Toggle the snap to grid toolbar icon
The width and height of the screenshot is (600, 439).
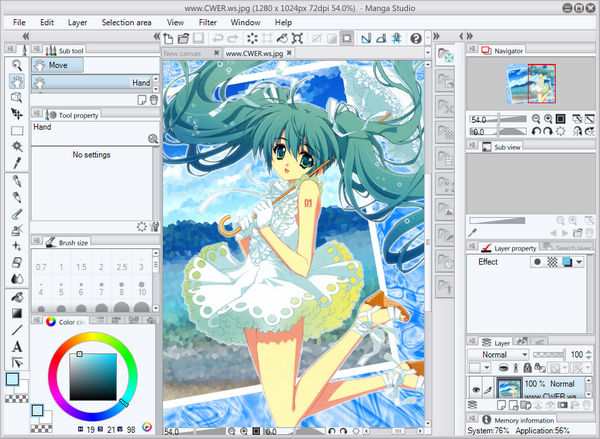(x=397, y=38)
